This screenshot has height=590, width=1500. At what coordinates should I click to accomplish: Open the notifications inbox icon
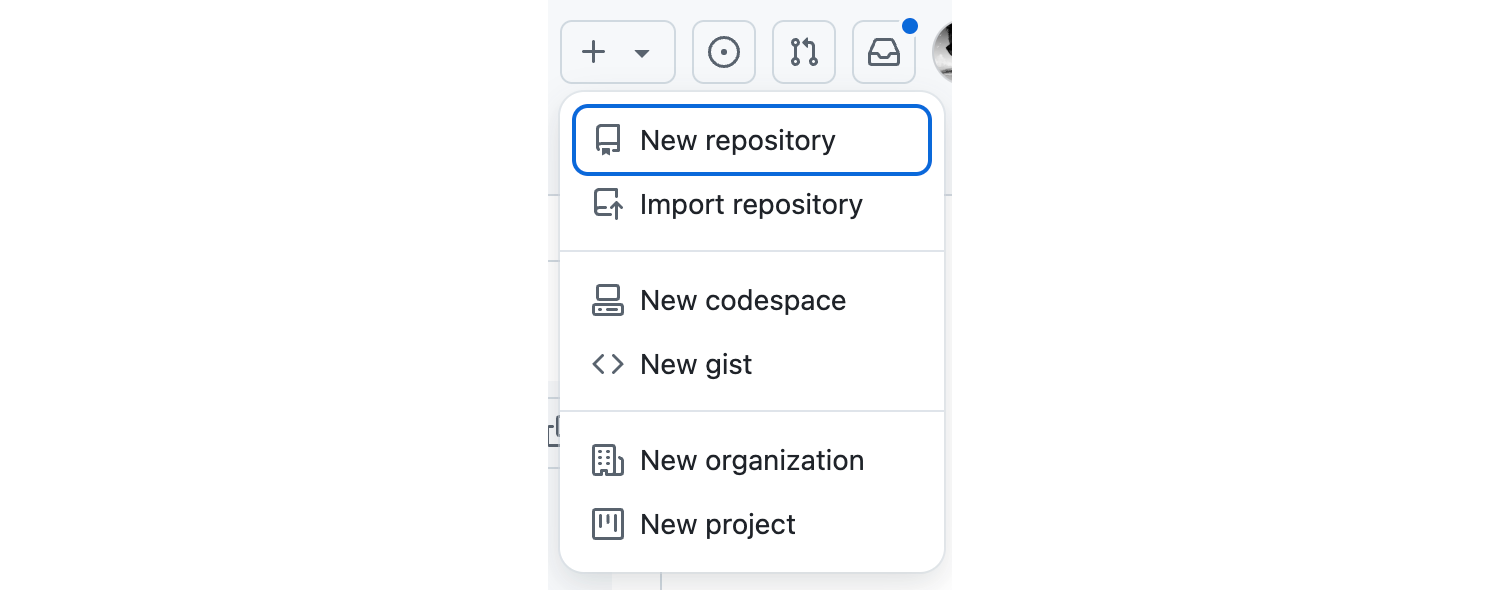(x=884, y=52)
